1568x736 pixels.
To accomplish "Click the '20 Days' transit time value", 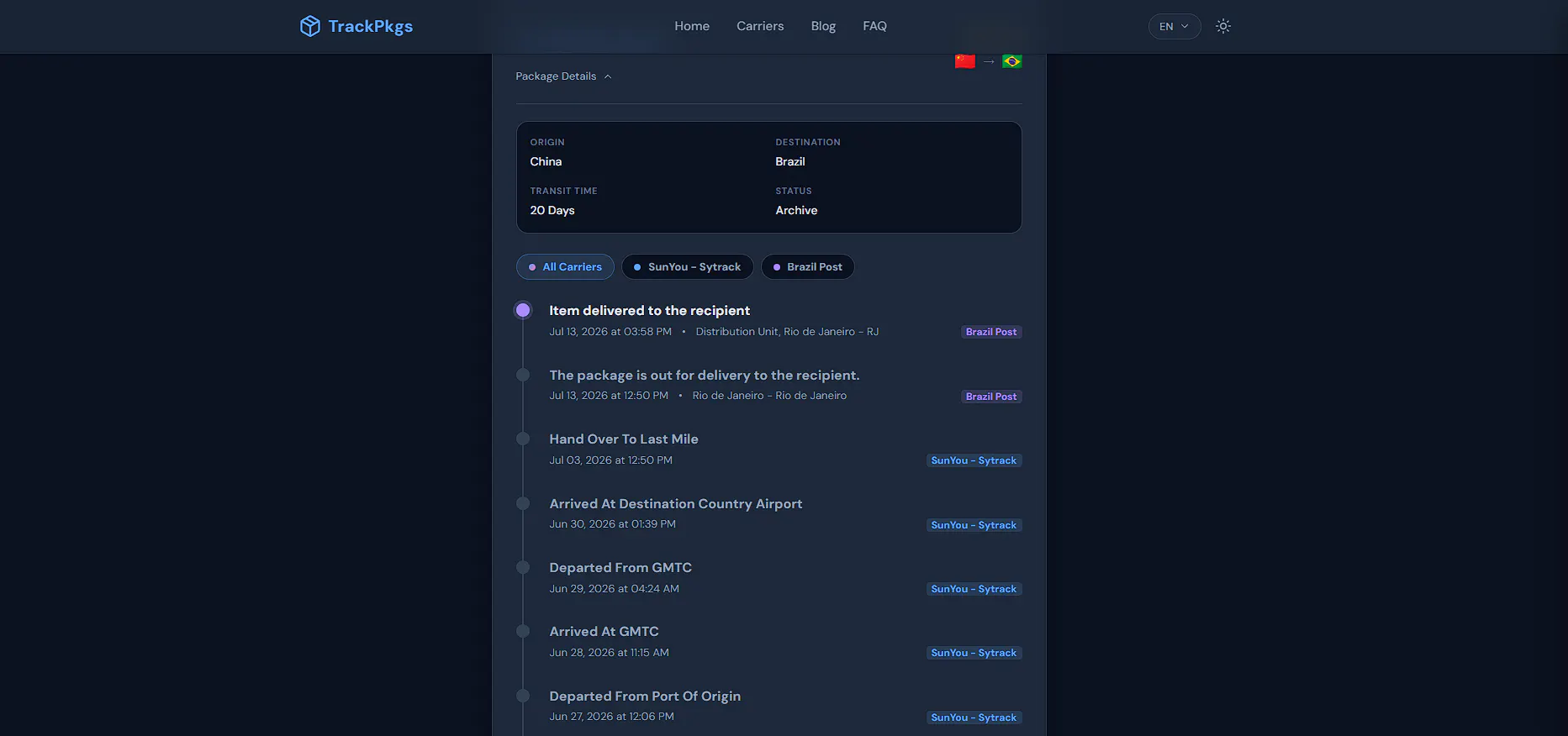I will pyautogui.click(x=552, y=210).
